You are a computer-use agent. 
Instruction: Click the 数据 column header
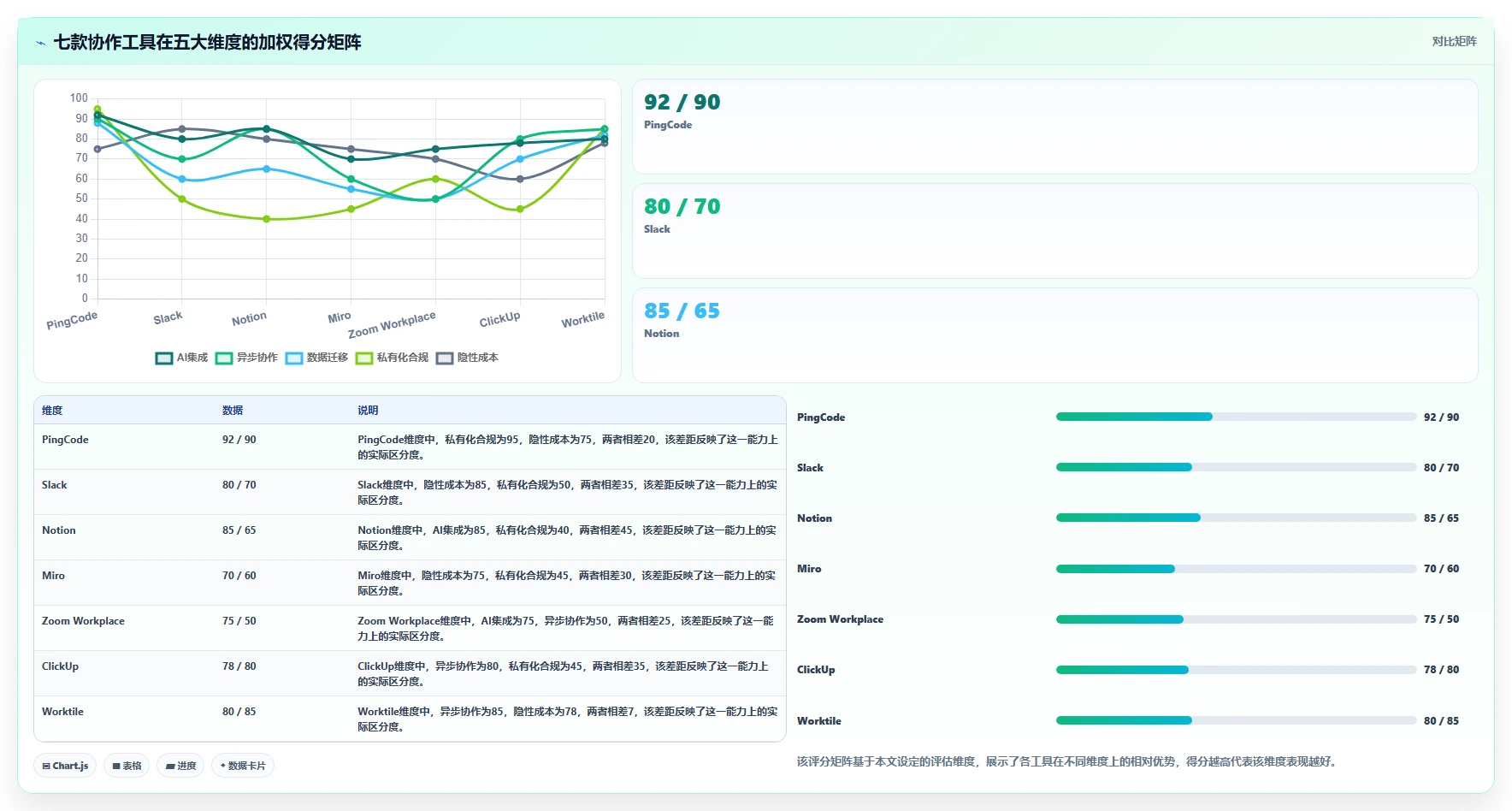[233, 411]
